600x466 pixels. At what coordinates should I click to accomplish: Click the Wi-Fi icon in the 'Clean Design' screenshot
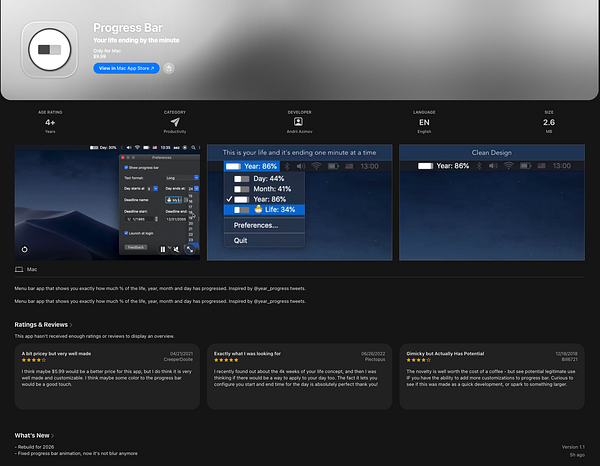click(508, 166)
